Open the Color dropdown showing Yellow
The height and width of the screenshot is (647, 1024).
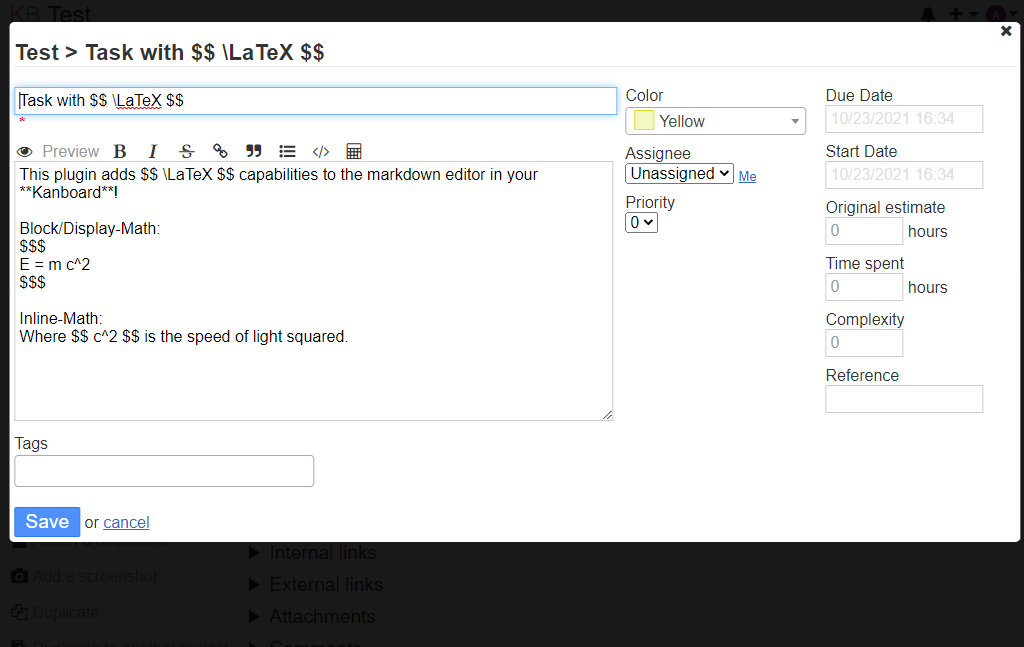coord(716,121)
